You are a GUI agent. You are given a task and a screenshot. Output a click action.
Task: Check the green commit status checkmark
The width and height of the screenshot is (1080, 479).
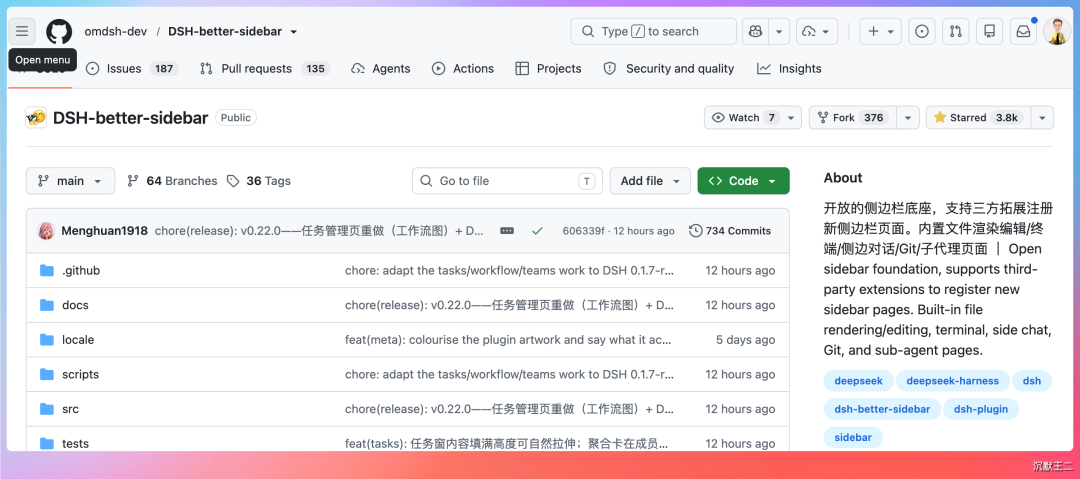pyautogui.click(x=537, y=231)
